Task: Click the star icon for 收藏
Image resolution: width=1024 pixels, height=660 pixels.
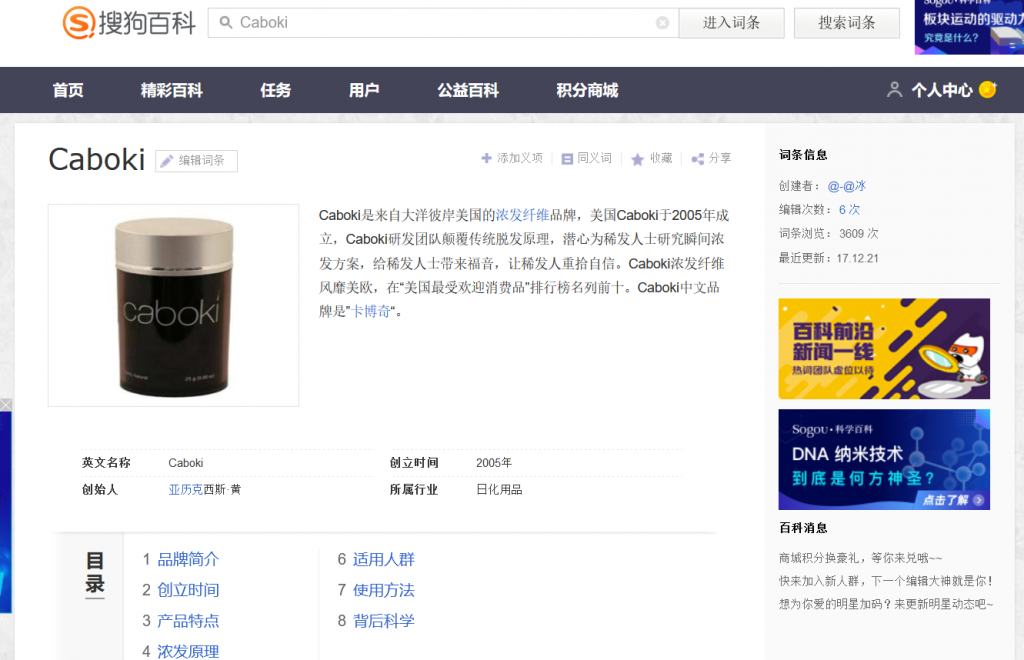Action: pyautogui.click(x=637, y=159)
